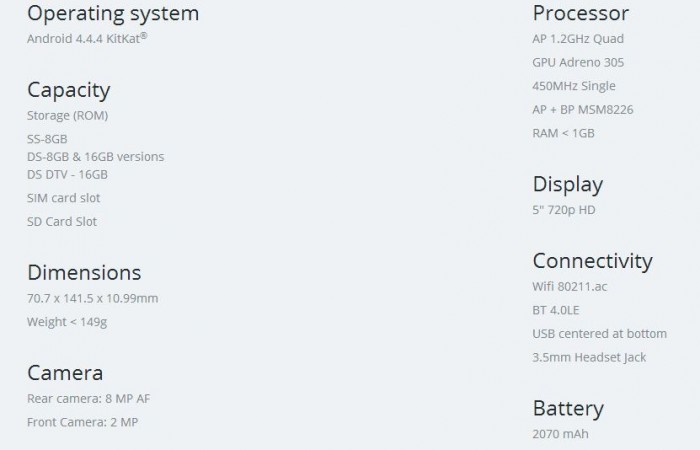Select the SD Card Slot line
The height and width of the screenshot is (450, 700).
[62, 222]
